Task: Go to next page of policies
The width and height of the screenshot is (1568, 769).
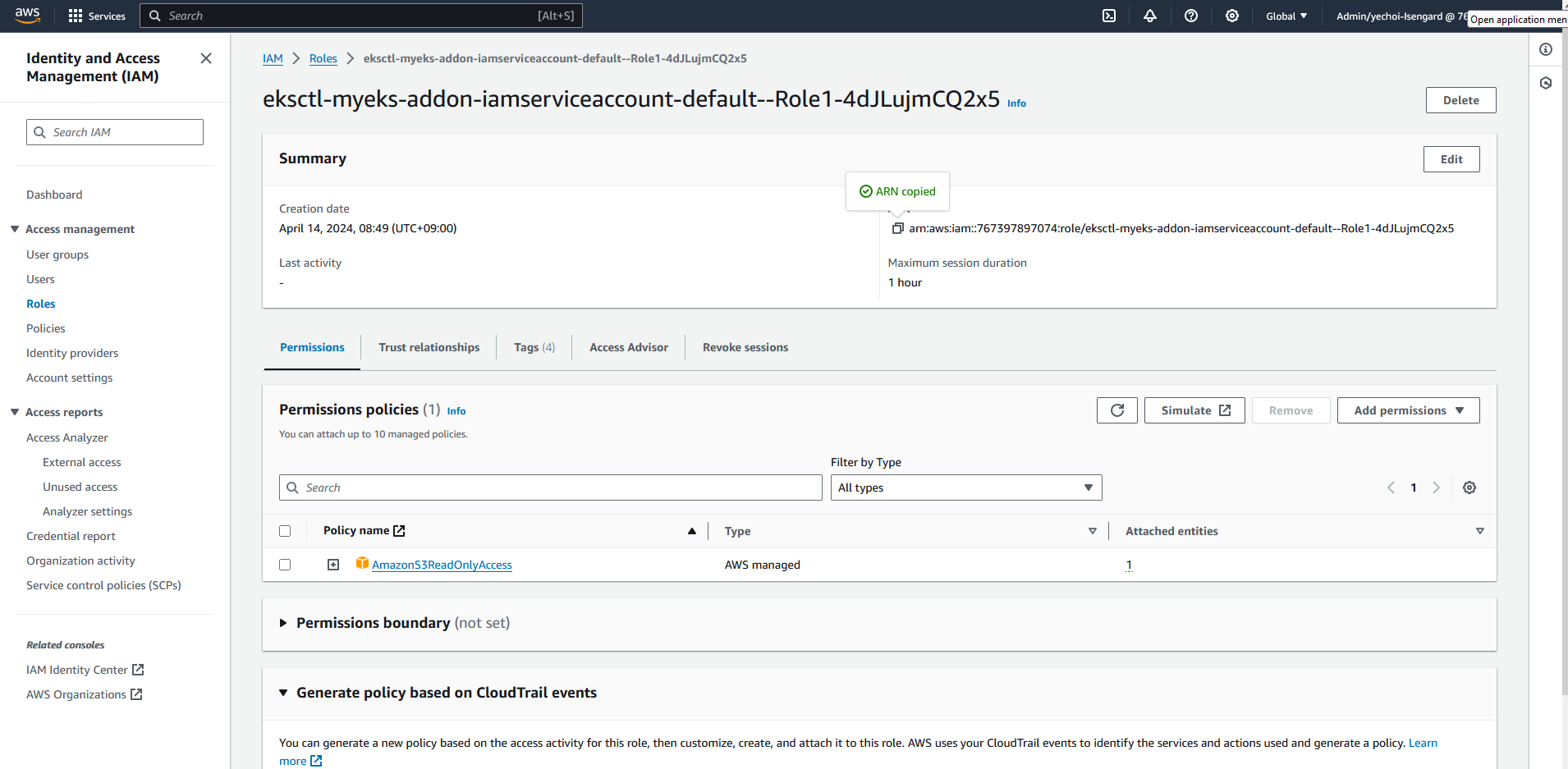Action: click(x=1436, y=487)
